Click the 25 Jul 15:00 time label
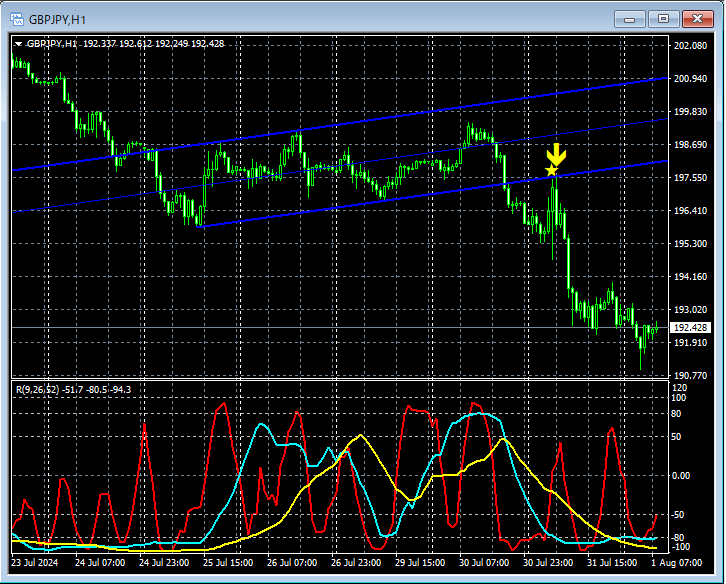This screenshot has width=726, height=584. 228,563
